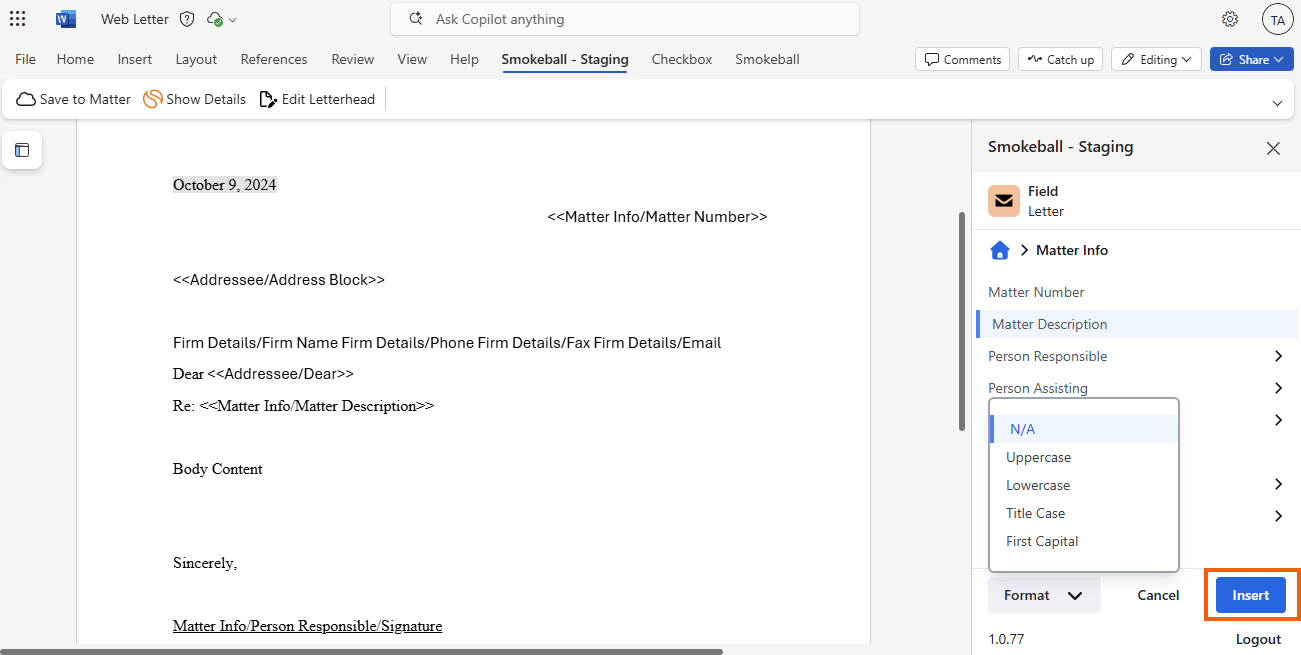Screen dimensions: 1301x655
Task: Open the Microsoft 365 app launcher grid
Action: pos(18,19)
